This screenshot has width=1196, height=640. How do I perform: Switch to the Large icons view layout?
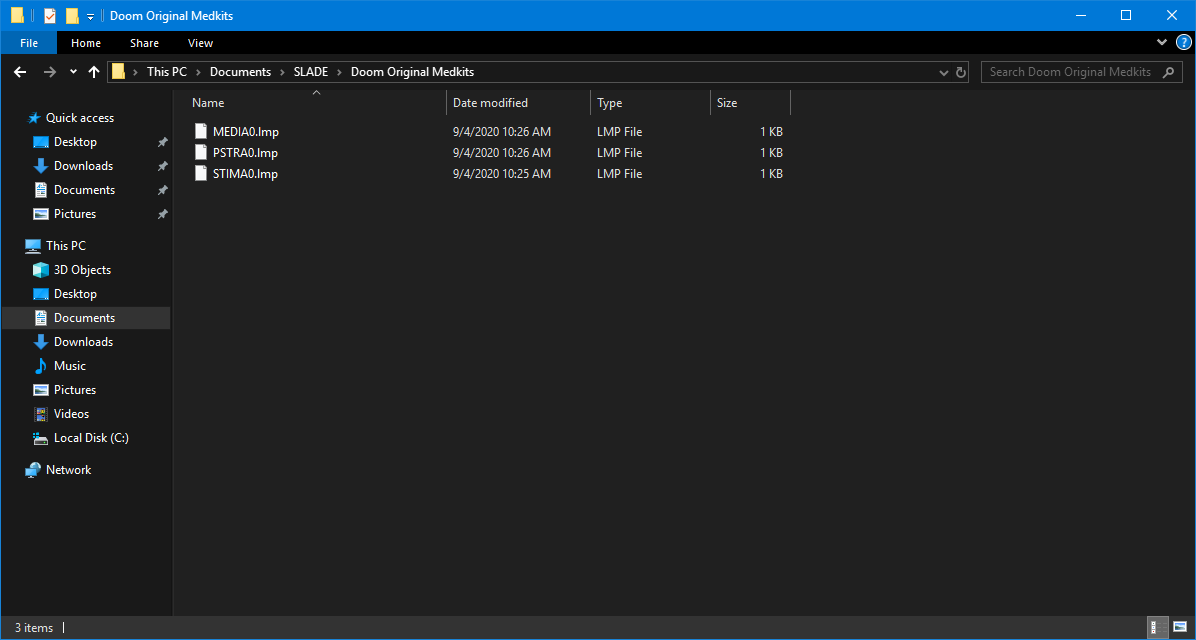click(x=1179, y=628)
